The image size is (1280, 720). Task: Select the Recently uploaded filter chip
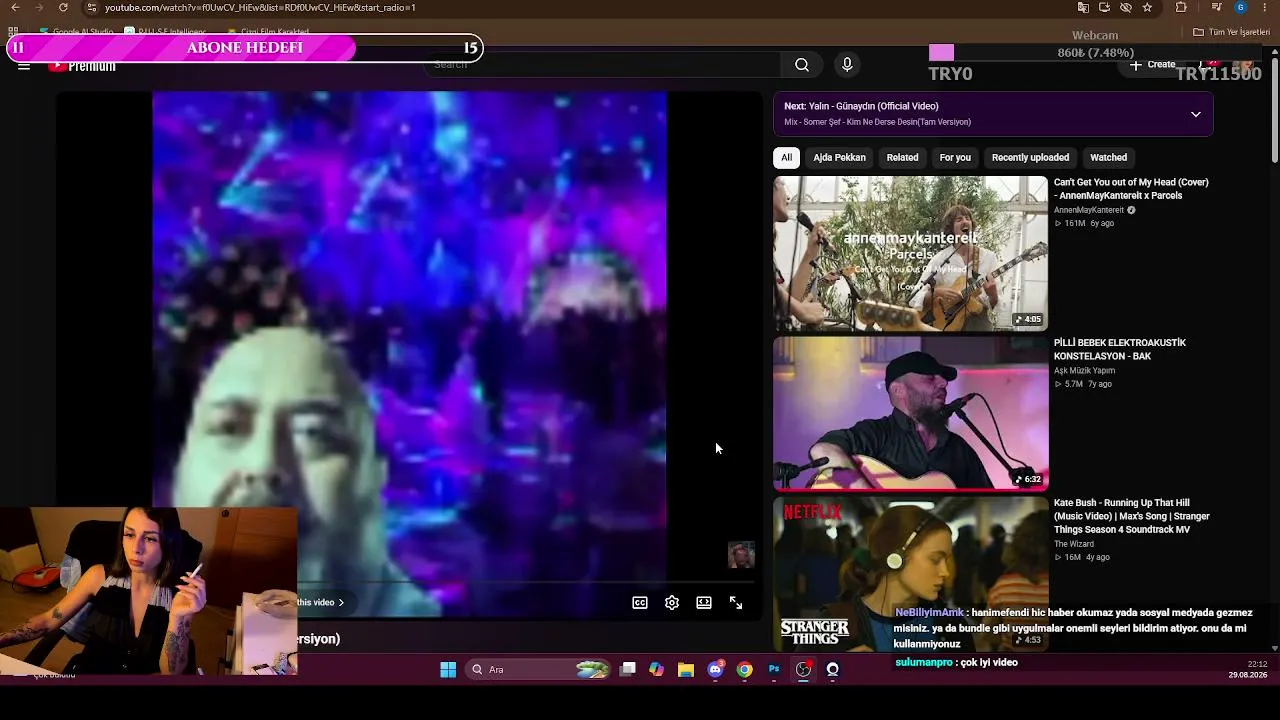pos(1030,158)
